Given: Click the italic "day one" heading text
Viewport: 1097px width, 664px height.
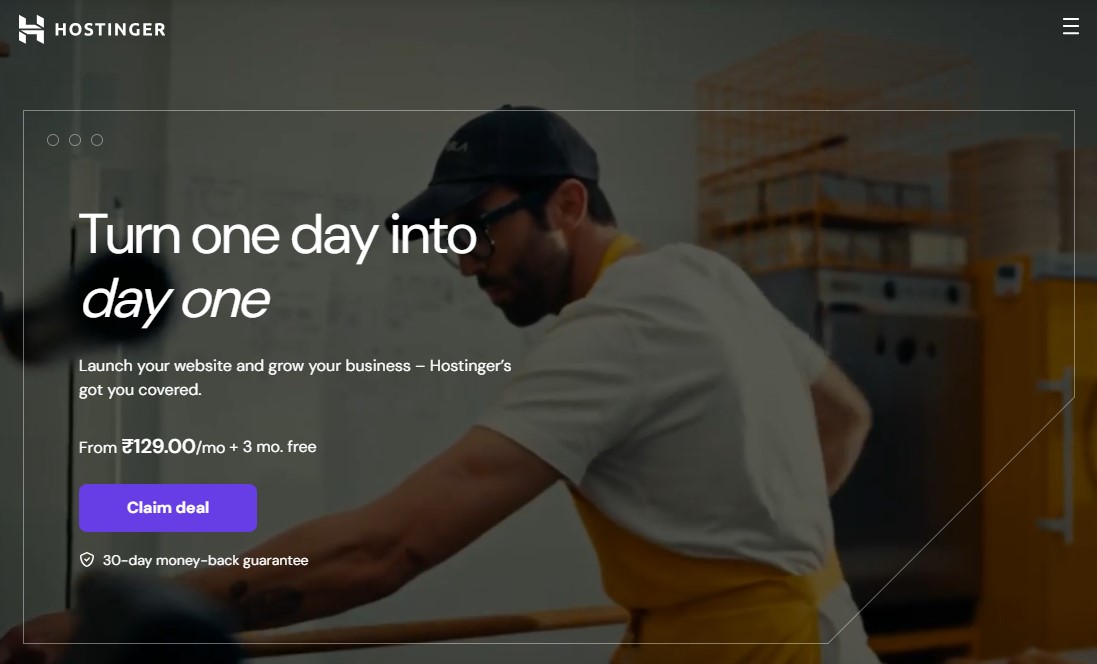Looking at the screenshot, I should click(x=175, y=300).
